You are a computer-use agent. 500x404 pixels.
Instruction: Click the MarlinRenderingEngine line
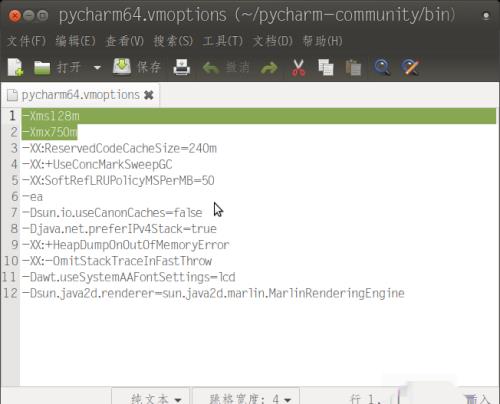tap(213, 293)
